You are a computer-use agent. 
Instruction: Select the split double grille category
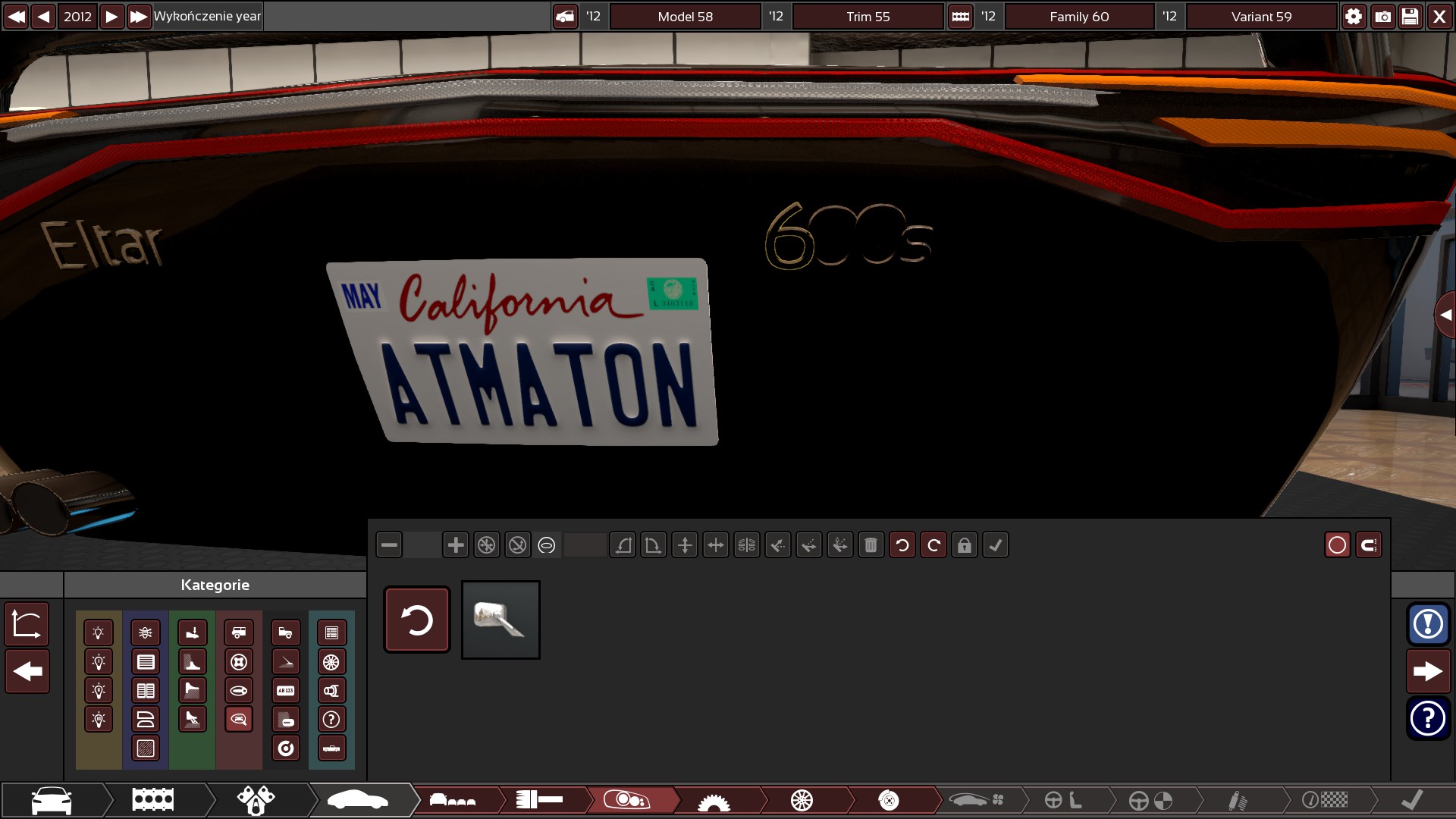point(146,690)
